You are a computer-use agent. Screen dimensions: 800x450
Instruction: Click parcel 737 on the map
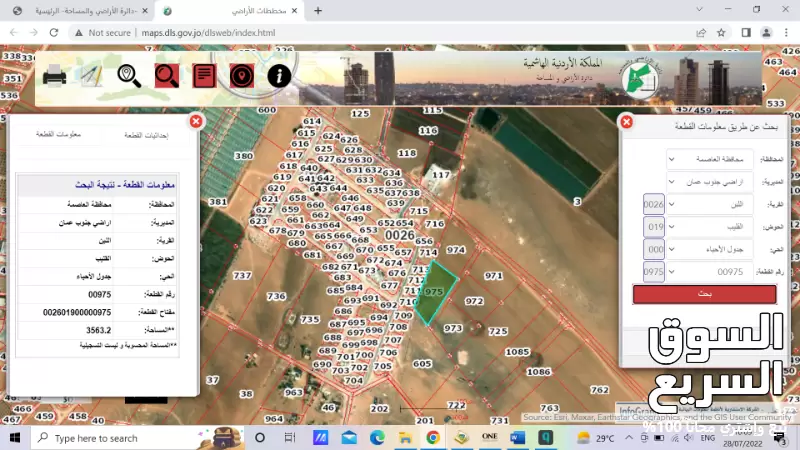click(x=242, y=276)
